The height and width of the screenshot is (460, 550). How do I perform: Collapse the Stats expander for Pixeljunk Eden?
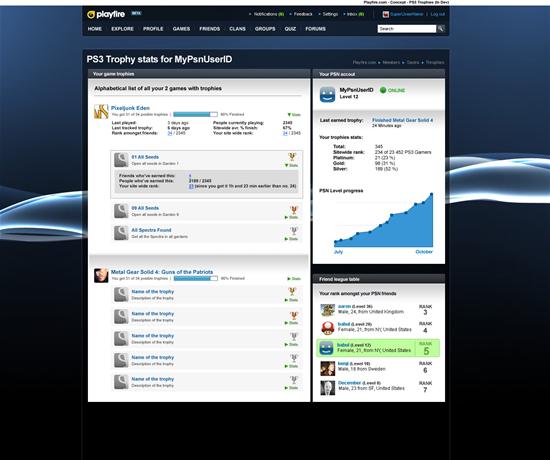294,115
